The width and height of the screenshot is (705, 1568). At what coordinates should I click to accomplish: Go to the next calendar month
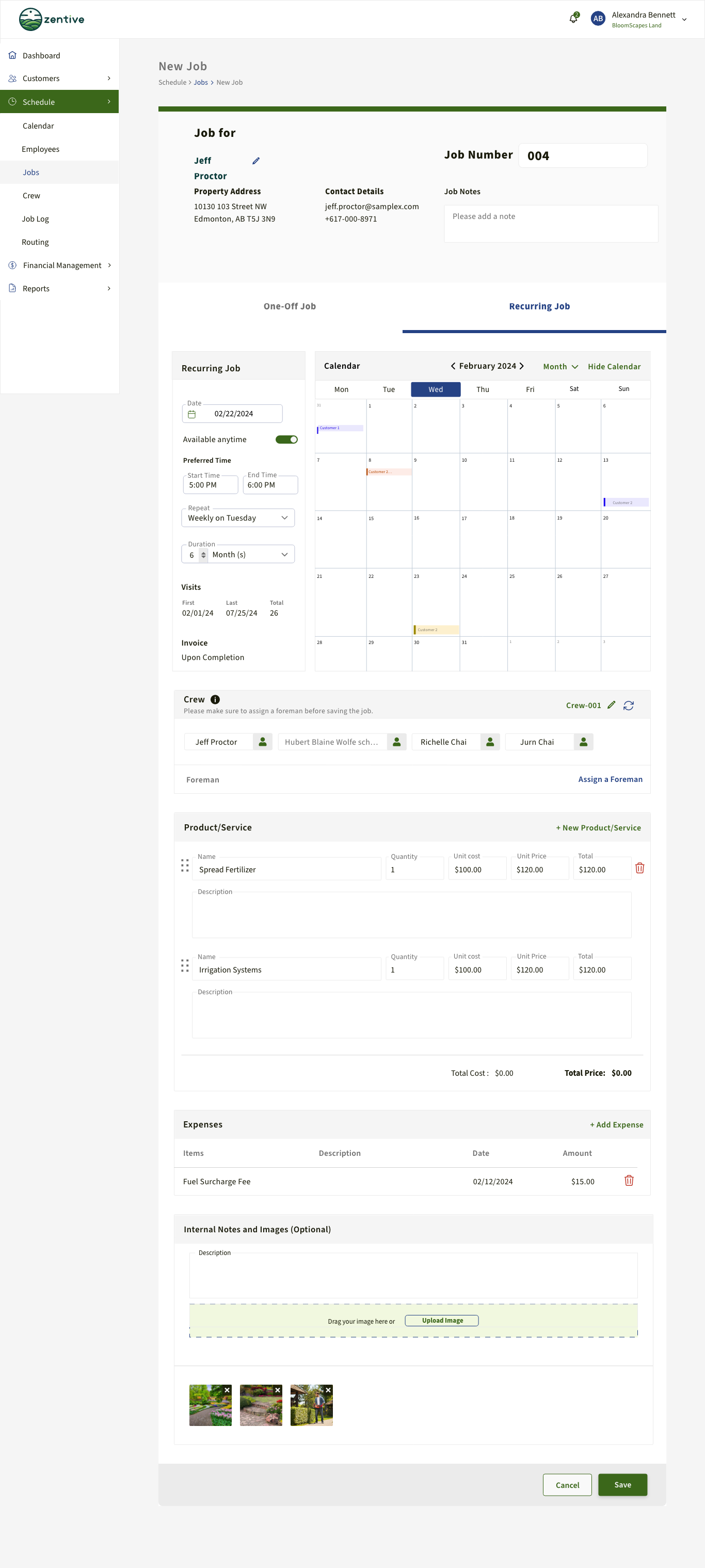tap(521, 366)
